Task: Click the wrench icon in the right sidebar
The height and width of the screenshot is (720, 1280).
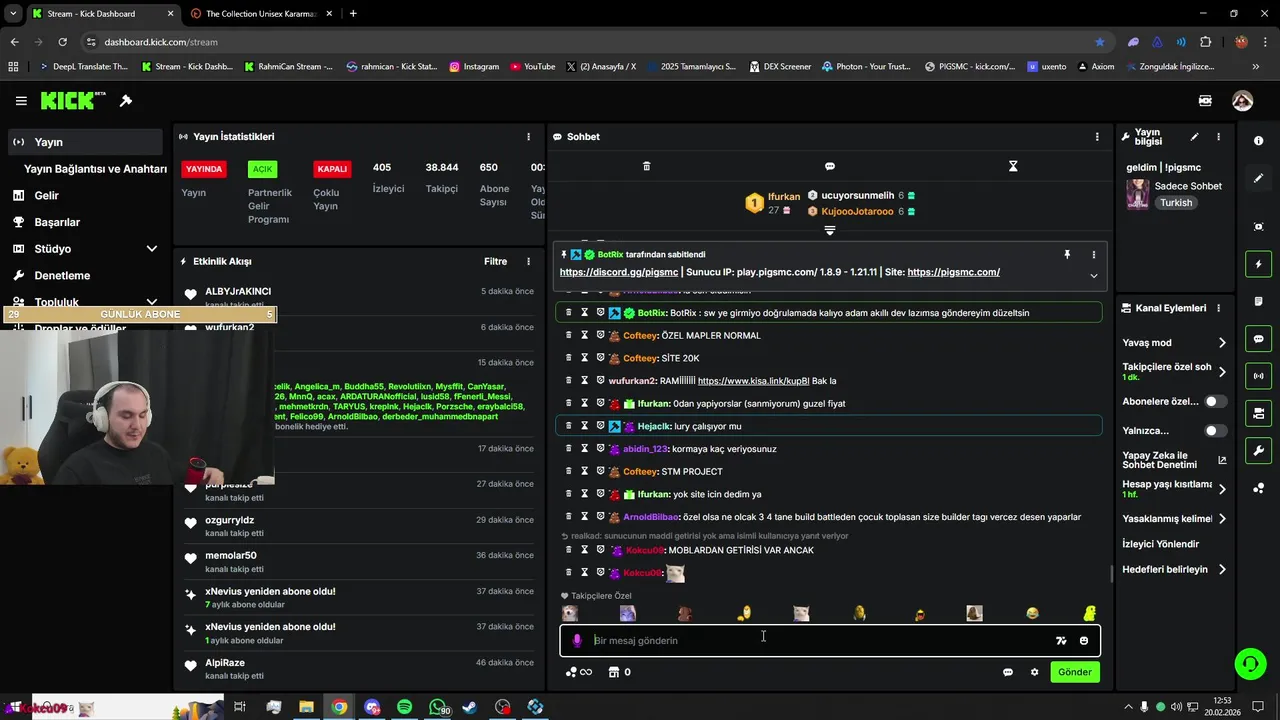Action: tap(1258, 451)
